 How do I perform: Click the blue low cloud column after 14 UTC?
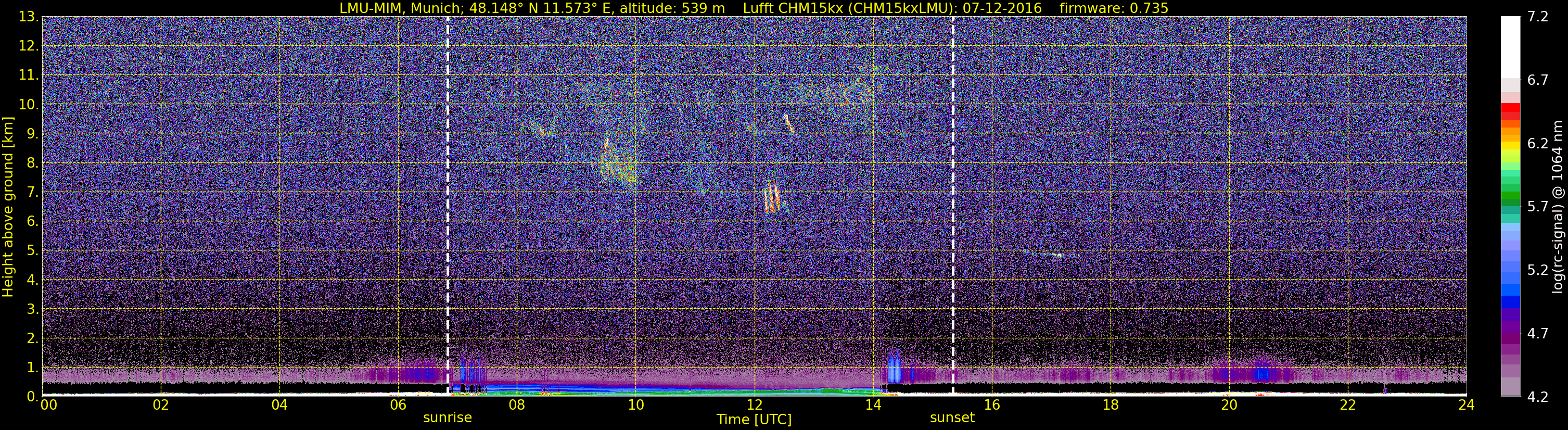click(x=894, y=366)
